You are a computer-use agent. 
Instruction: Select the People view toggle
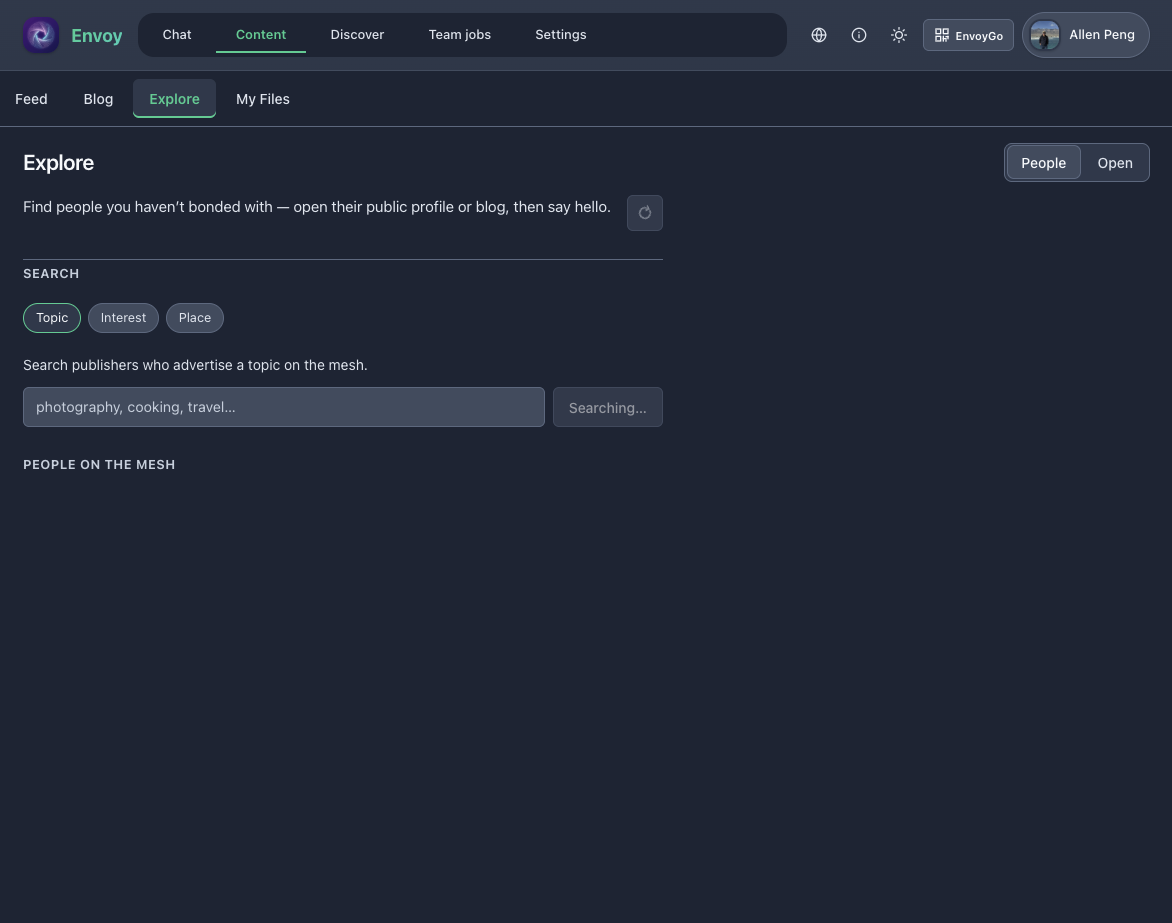[1043, 163]
